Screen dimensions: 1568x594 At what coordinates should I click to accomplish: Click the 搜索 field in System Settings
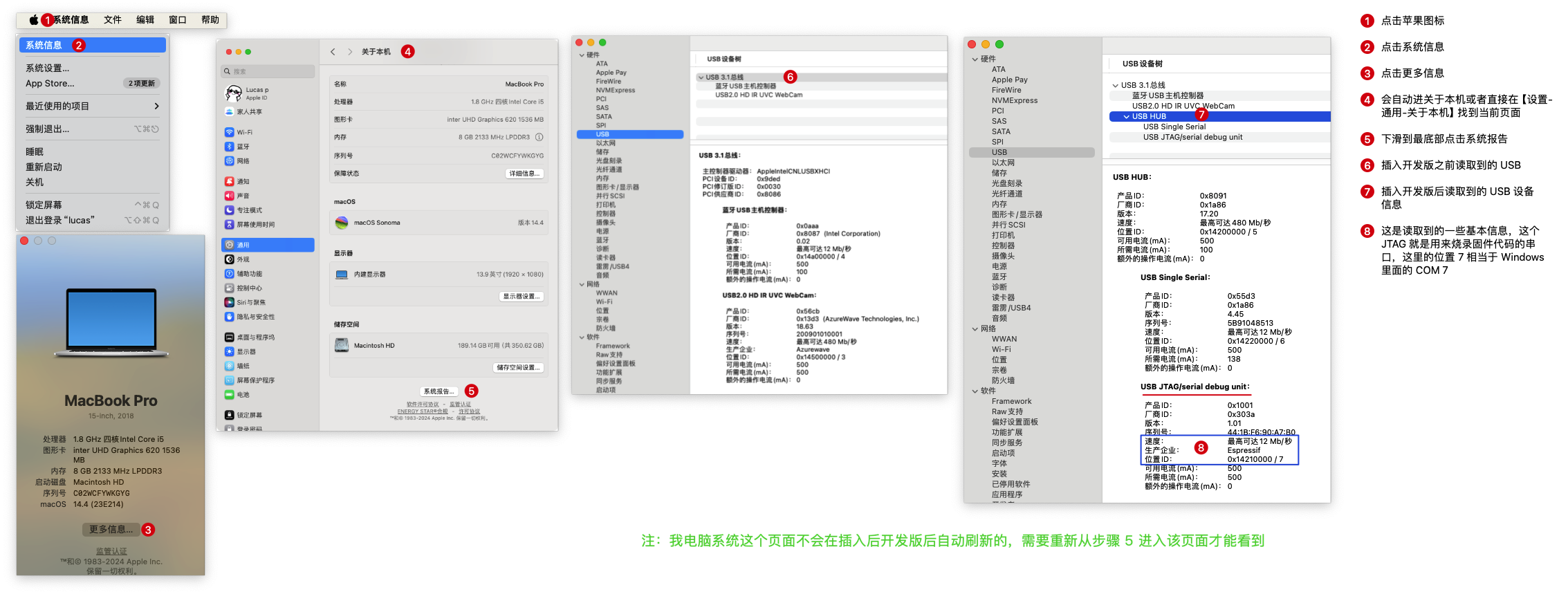(268, 71)
